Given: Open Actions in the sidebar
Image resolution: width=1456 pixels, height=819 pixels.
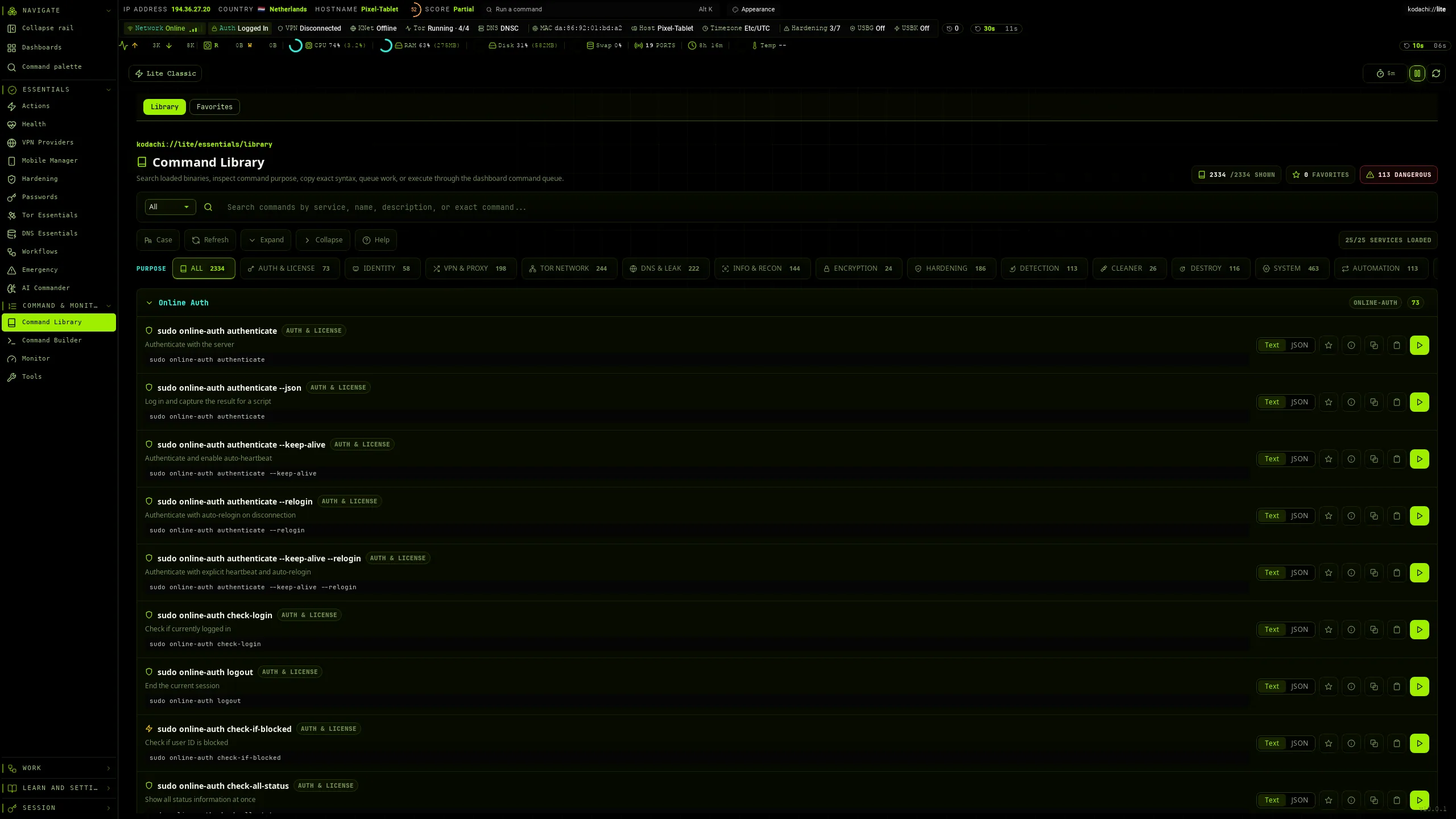Looking at the screenshot, I should pyautogui.click(x=59, y=106).
